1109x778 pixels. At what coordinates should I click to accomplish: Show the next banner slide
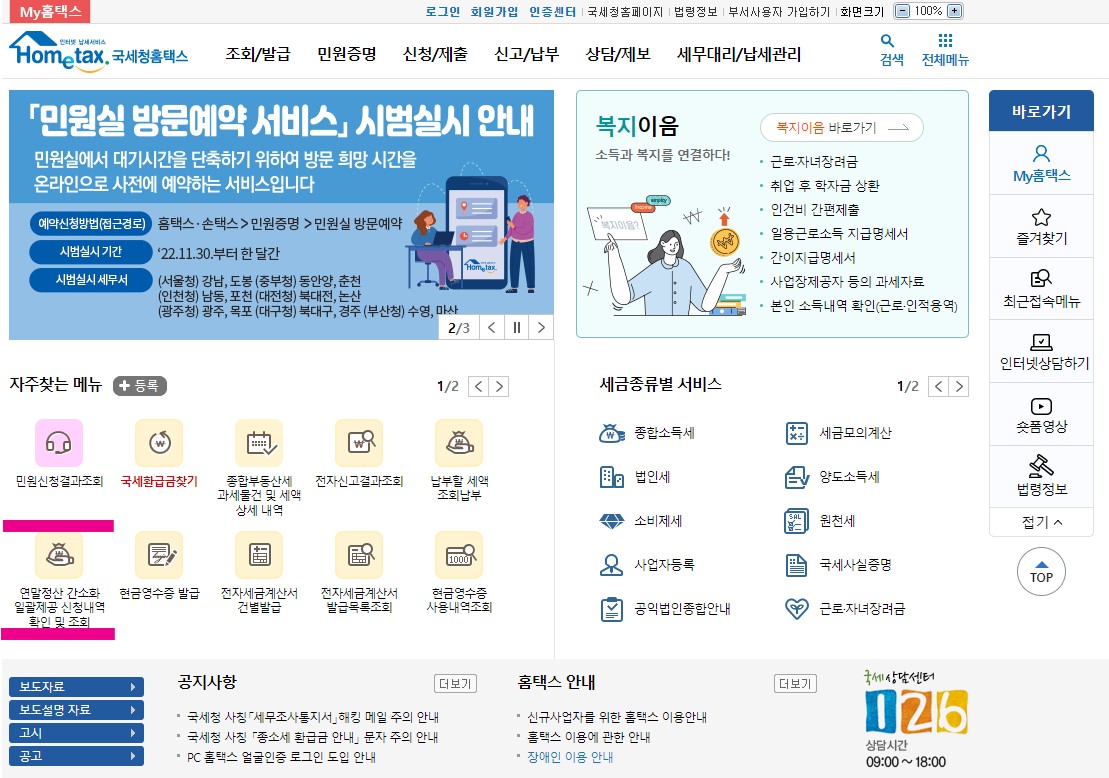(x=542, y=327)
